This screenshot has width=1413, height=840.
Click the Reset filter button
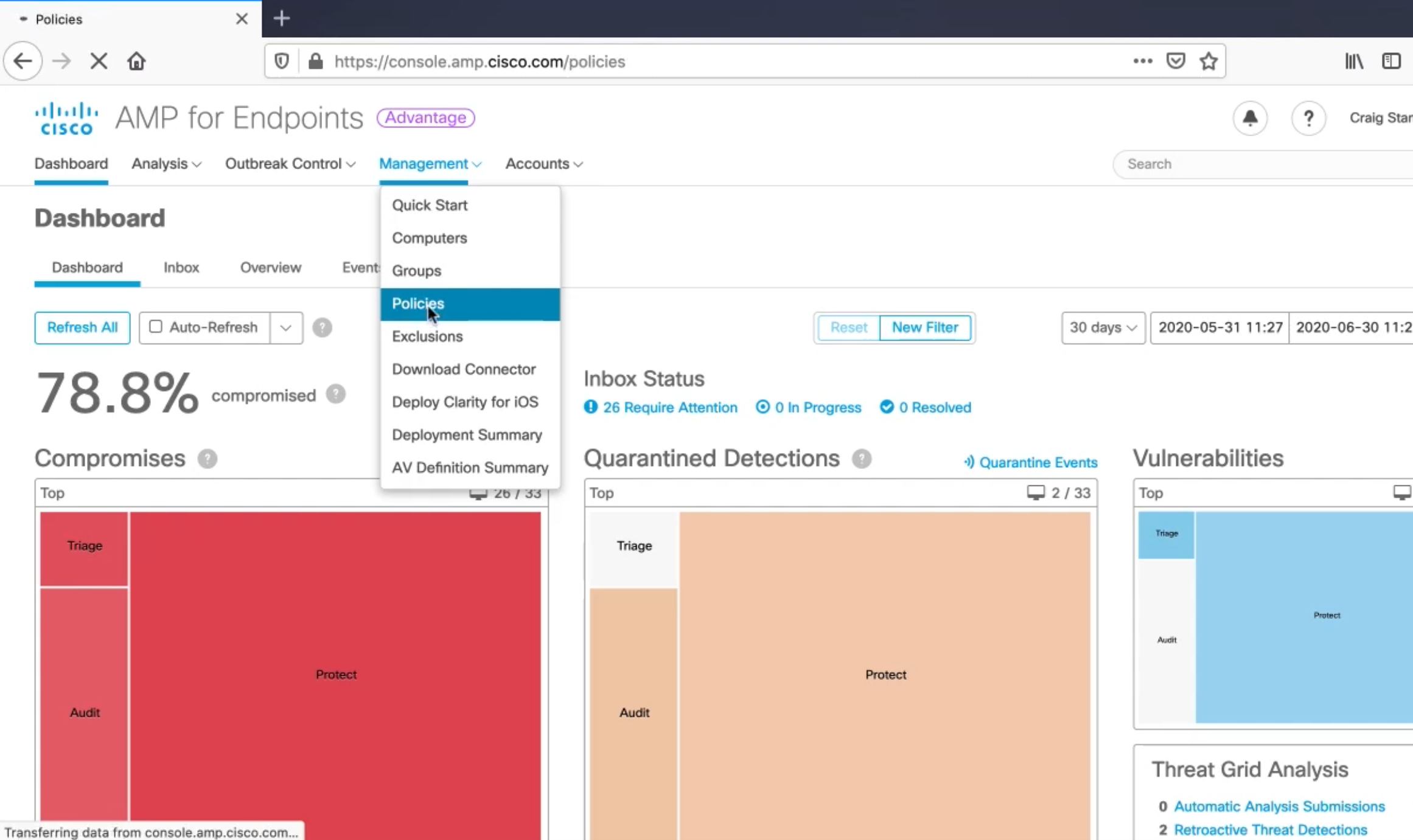click(849, 328)
